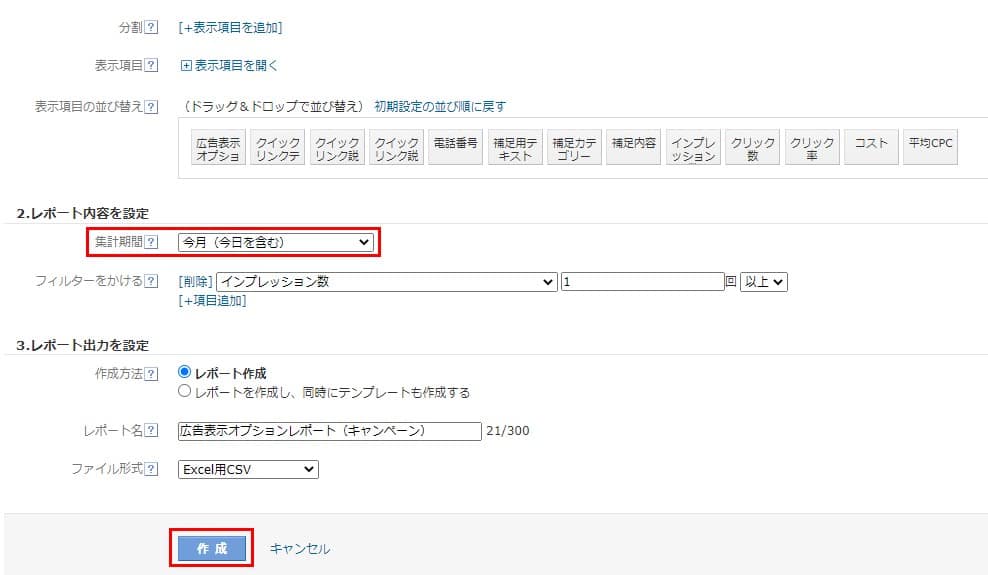988x575 pixels.
Task: Show help for フィルターをかける
Action: pyautogui.click(x=151, y=282)
